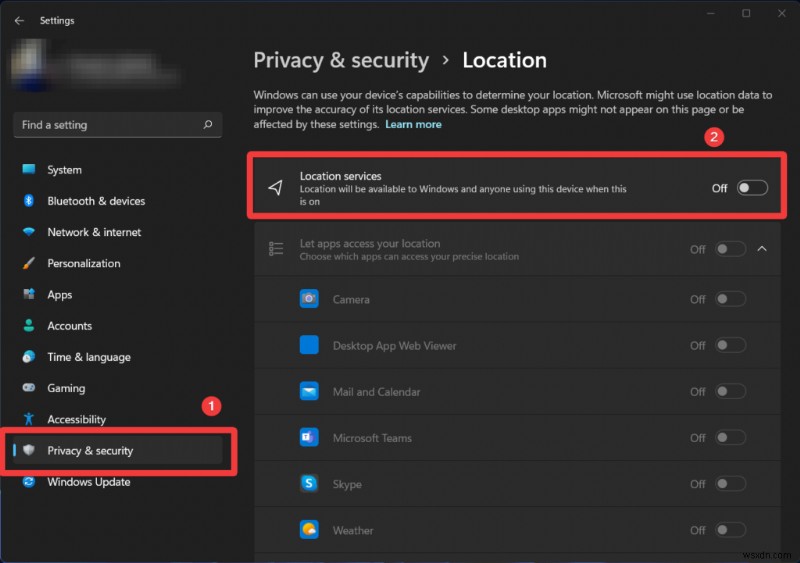Toggle Camera location access switch
Image resolution: width=800 pixels, height=563 pixels.
[730, 299]
